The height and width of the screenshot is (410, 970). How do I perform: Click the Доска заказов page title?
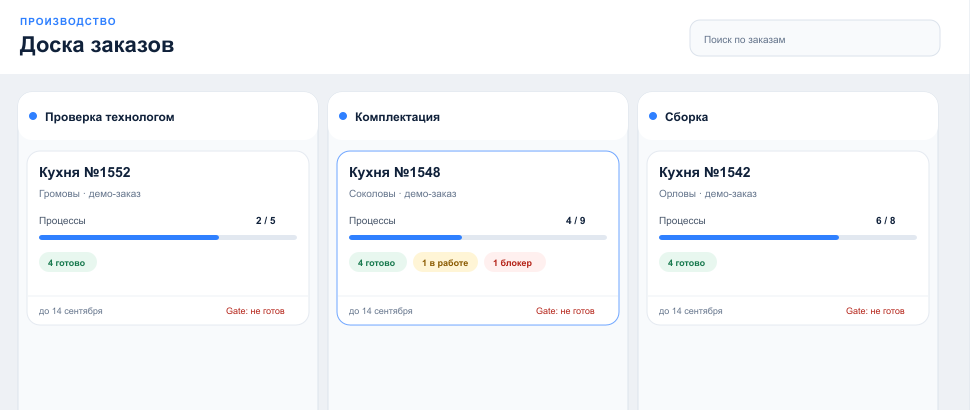tap(97, 46)
